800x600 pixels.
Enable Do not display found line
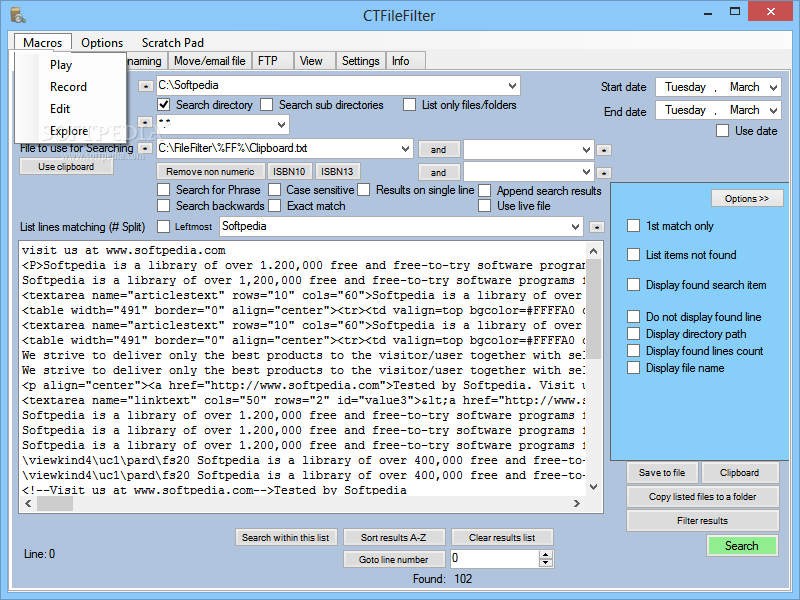coord(633,317)
